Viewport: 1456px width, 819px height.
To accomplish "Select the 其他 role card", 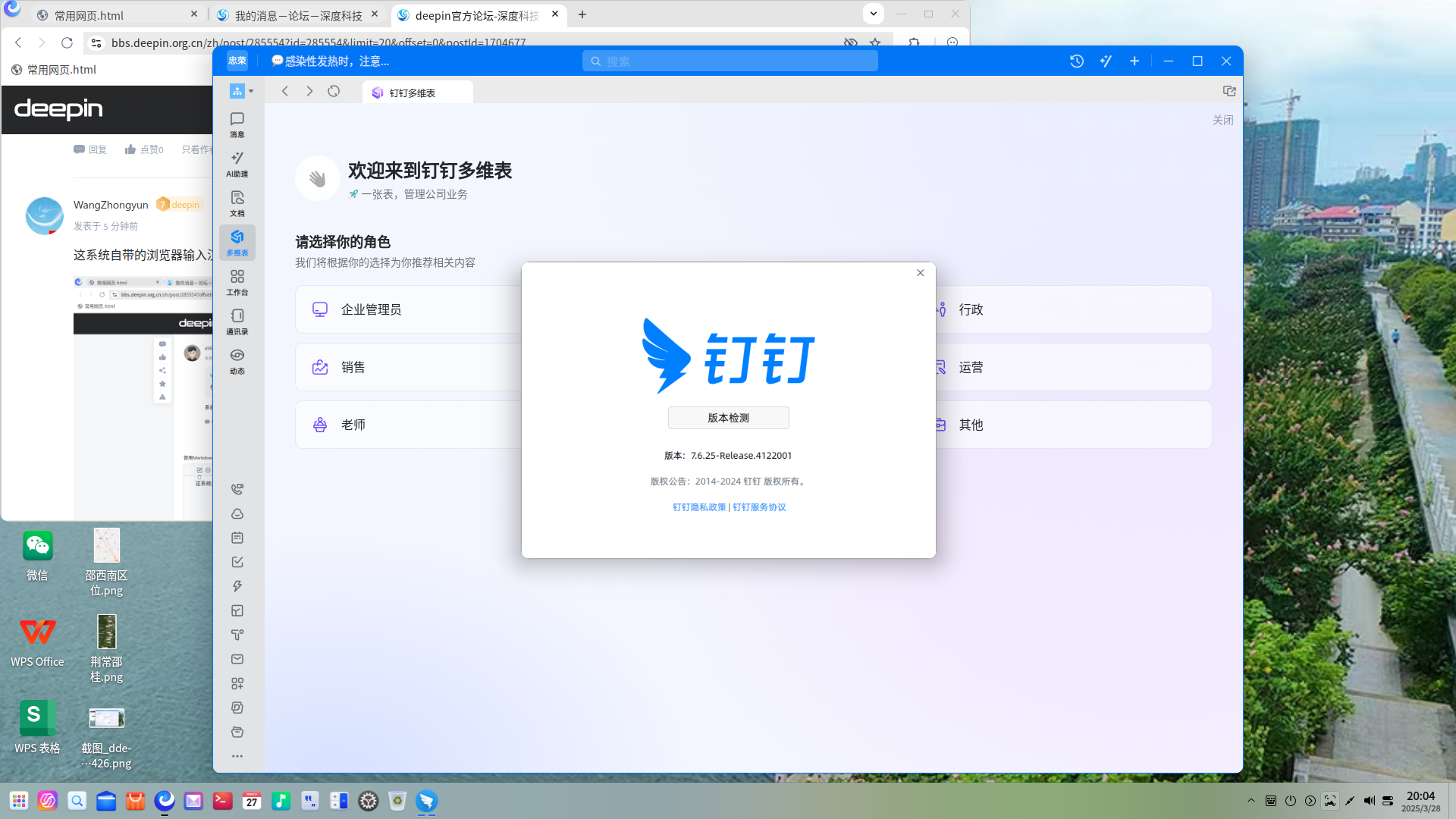I will 1074,425.
